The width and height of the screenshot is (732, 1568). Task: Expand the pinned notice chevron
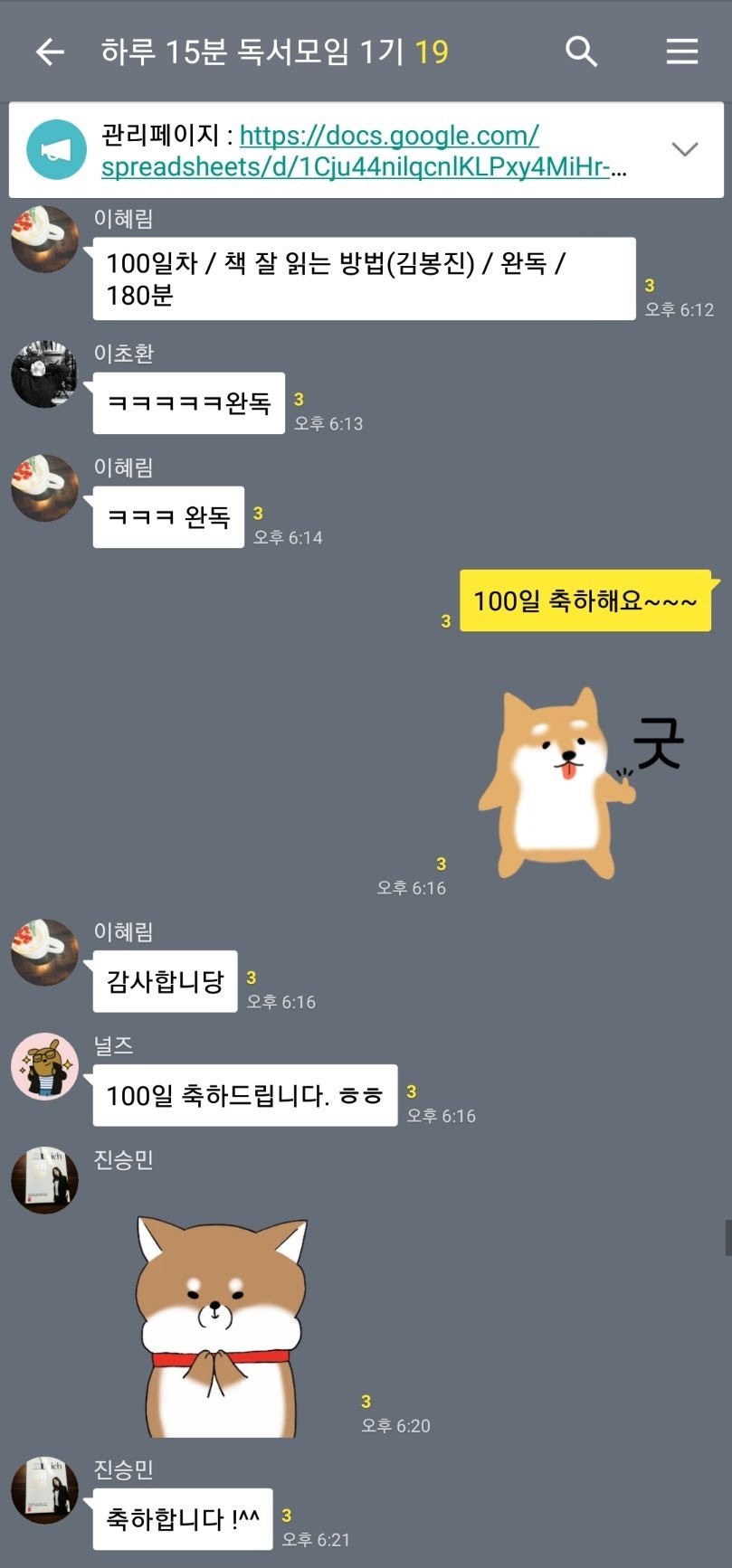(x=685, y=149)
